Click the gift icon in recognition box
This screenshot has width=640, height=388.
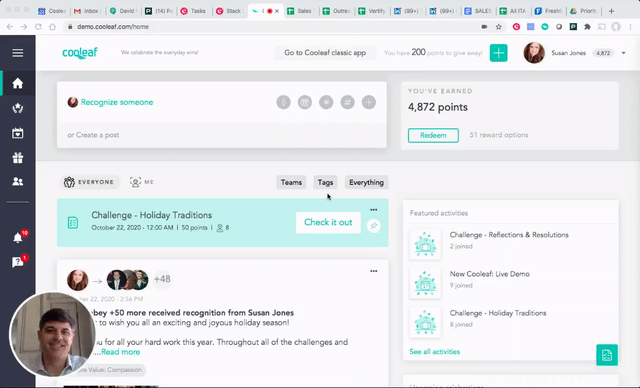pos(304,102)
